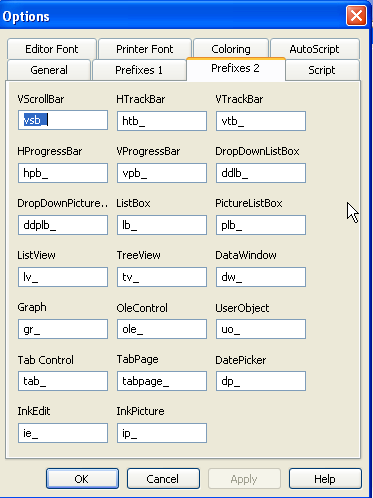Select the Coloring tab
373x498 pixels.
[x=231, y=49]
